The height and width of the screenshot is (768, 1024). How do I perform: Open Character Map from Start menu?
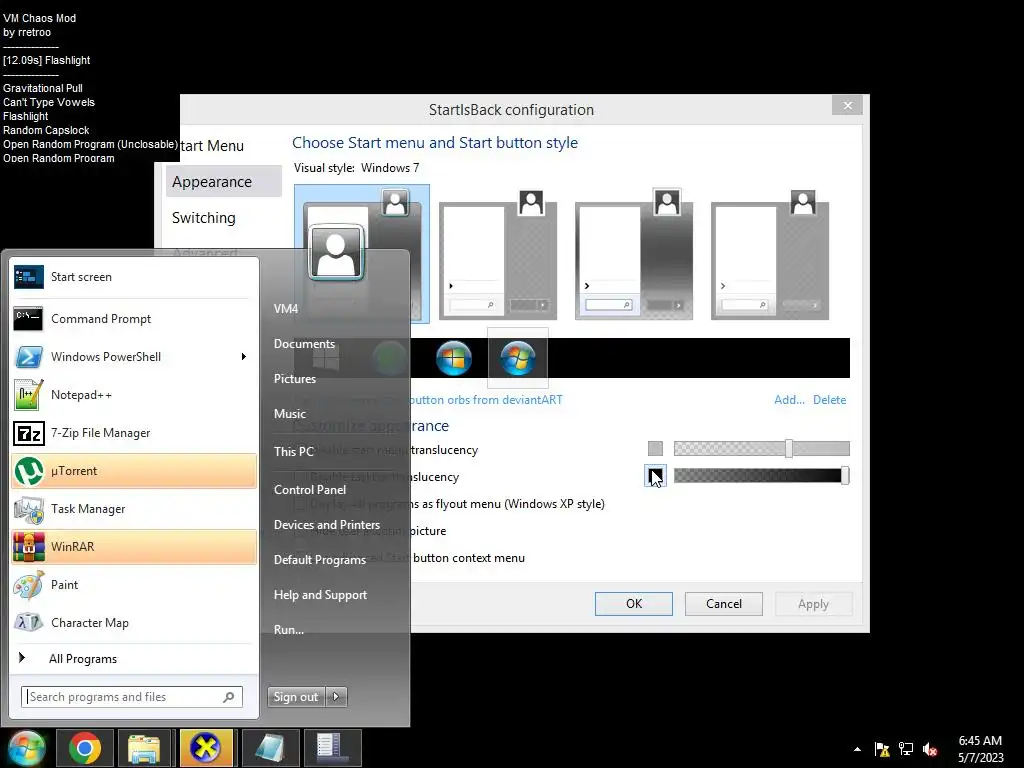click(134, 622)
